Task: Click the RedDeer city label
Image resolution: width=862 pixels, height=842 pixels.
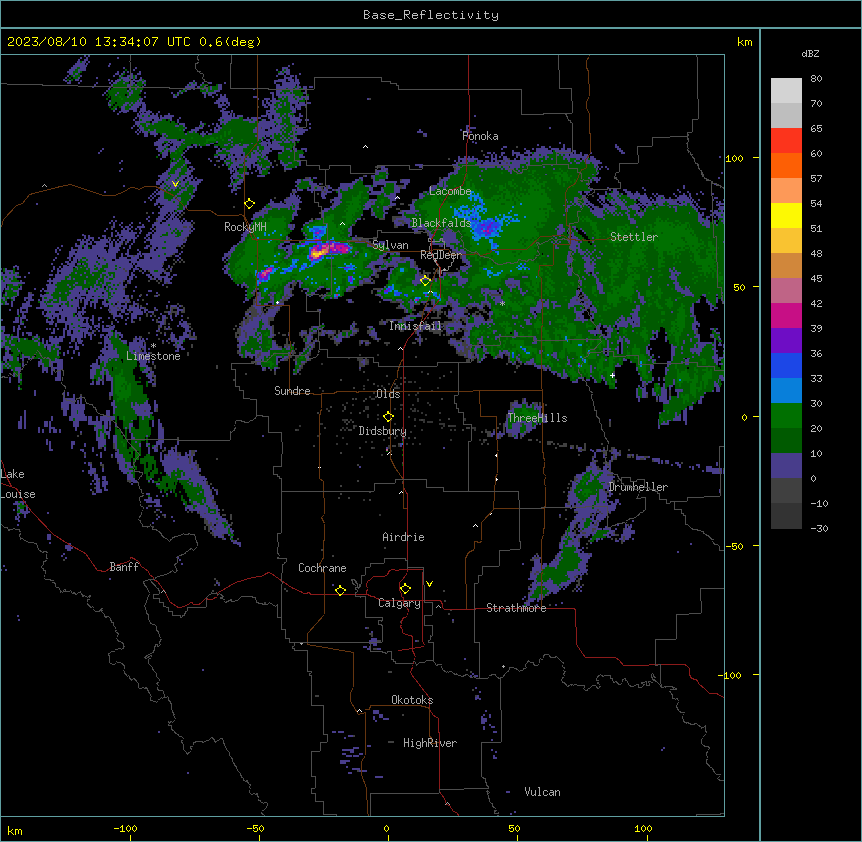Action: pos(441,255)
